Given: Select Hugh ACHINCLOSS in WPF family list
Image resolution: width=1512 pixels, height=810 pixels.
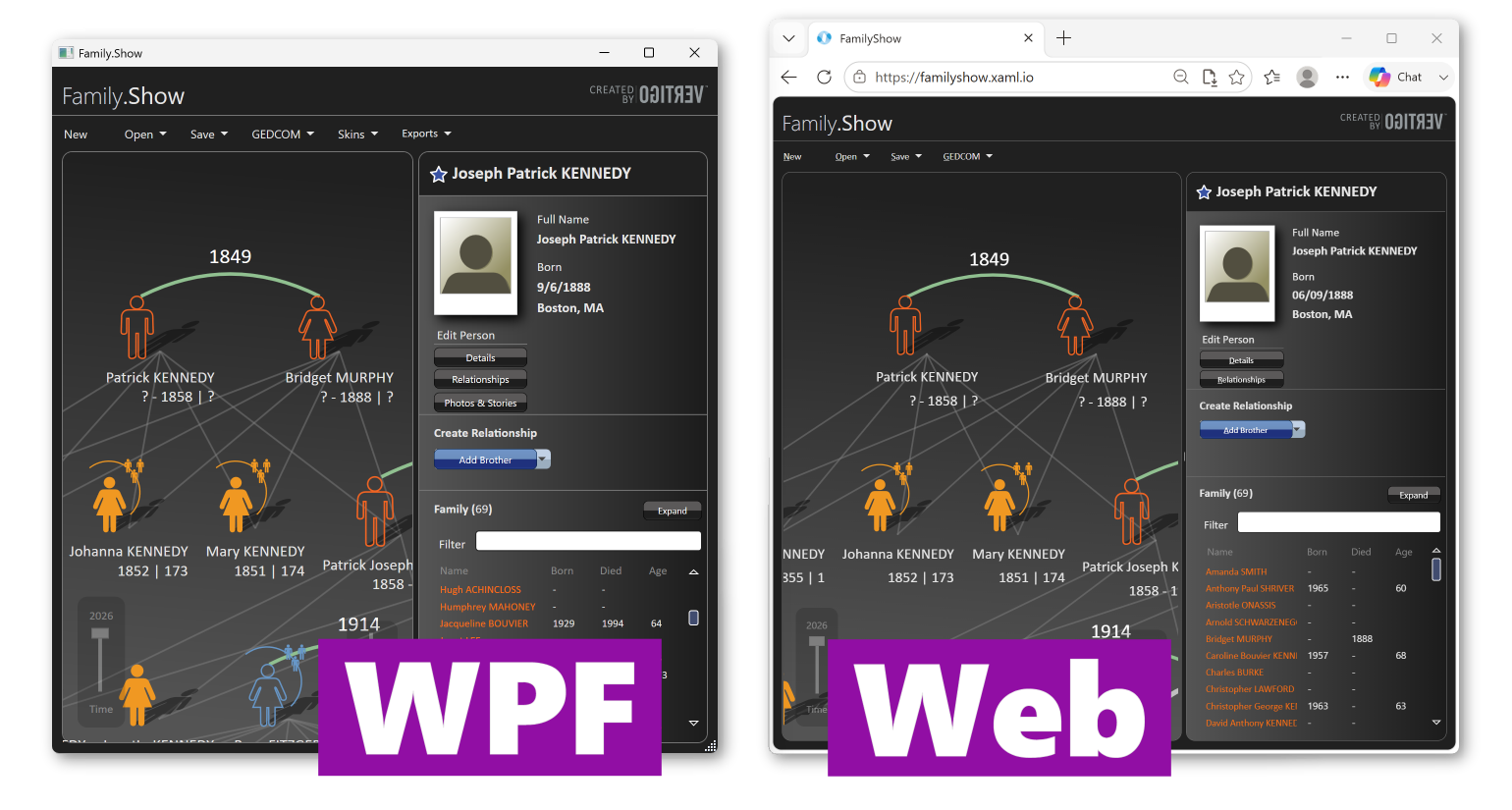Looking at the screenshot, I should click(x=480, y=590).
